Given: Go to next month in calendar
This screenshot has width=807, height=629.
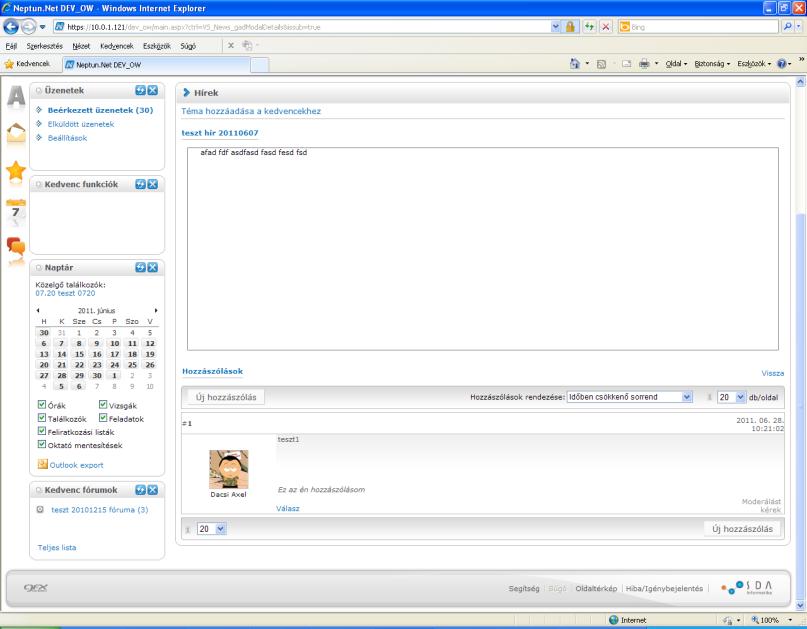Looking at the screenshot, I should tap(156, 310).
